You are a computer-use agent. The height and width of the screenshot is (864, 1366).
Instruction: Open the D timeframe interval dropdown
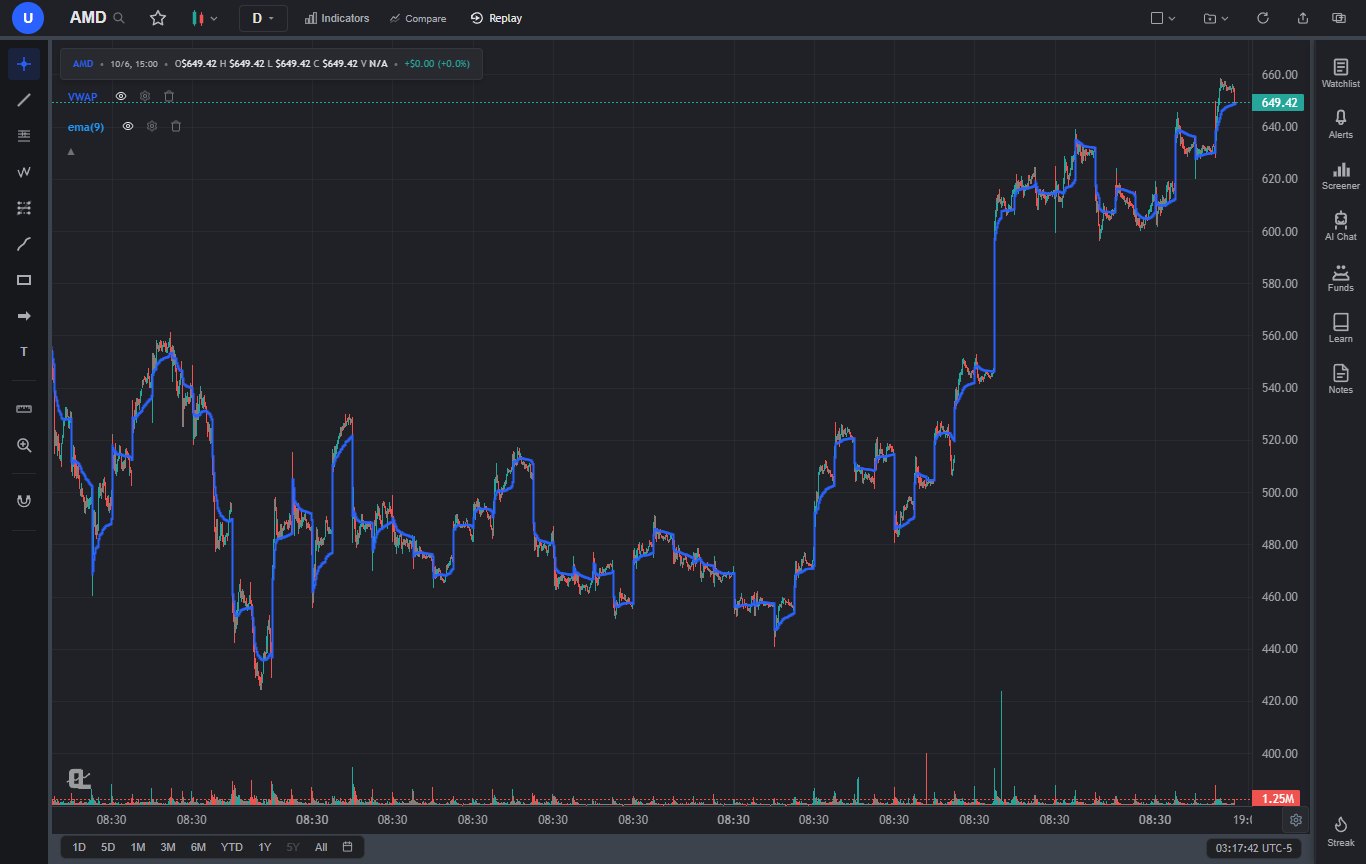tap(263, 18)
